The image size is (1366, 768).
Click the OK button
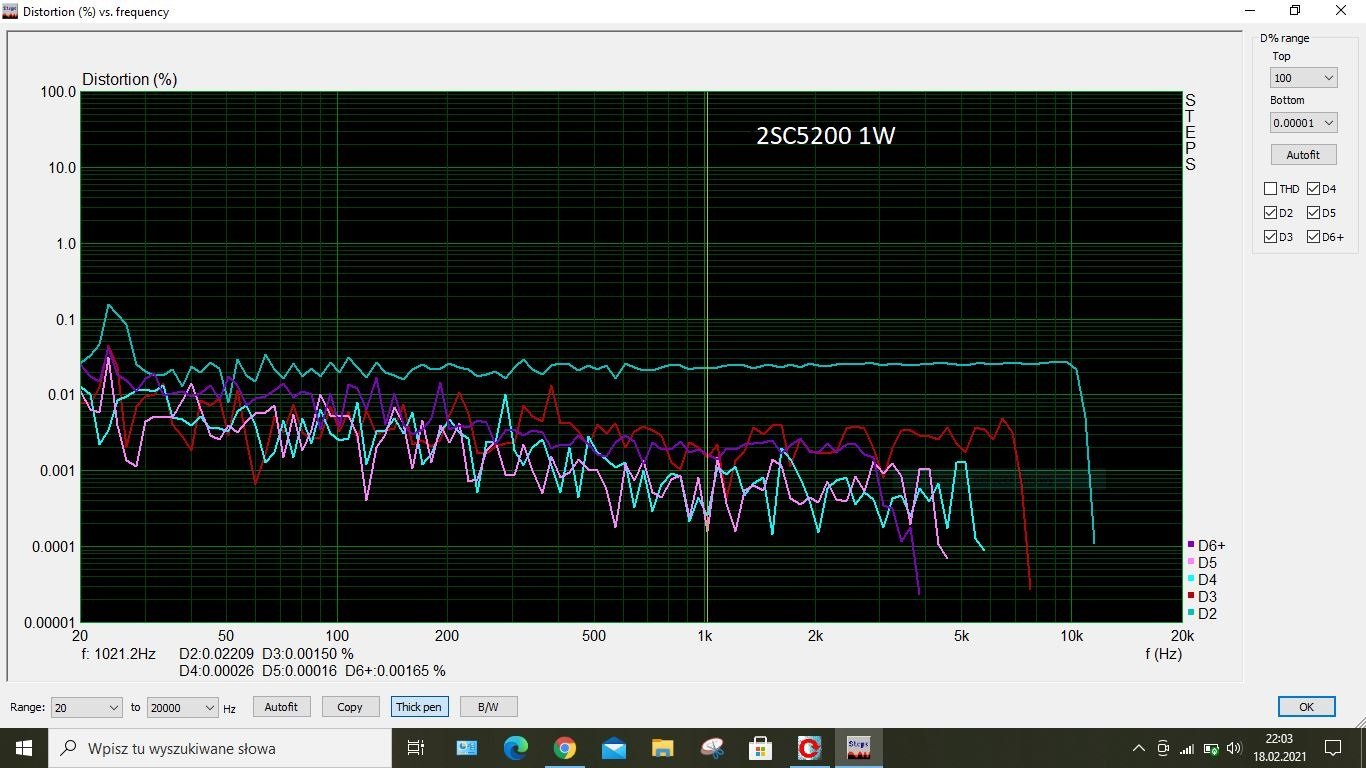1306,707
